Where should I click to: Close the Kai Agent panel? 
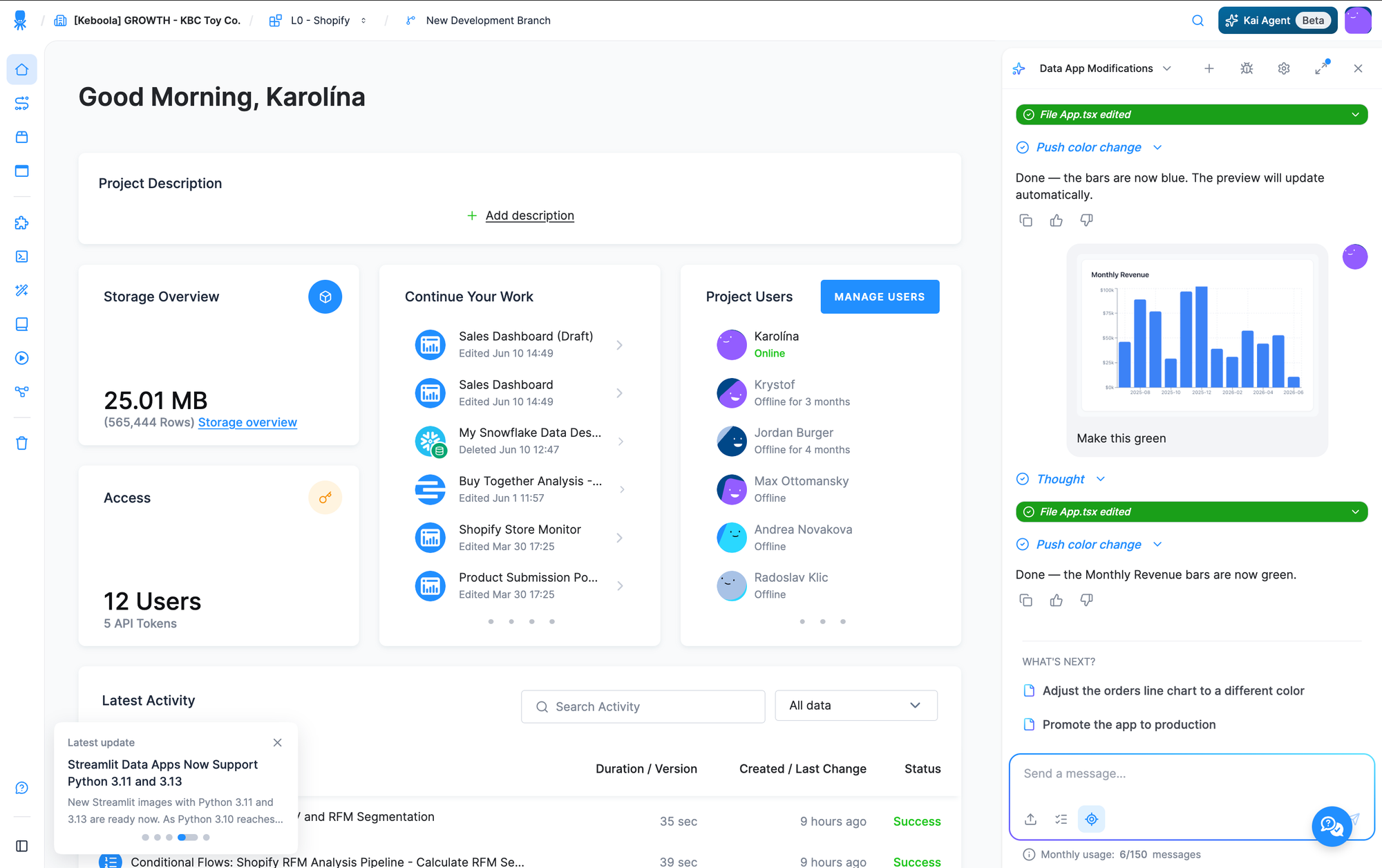tap(1358, 68)
